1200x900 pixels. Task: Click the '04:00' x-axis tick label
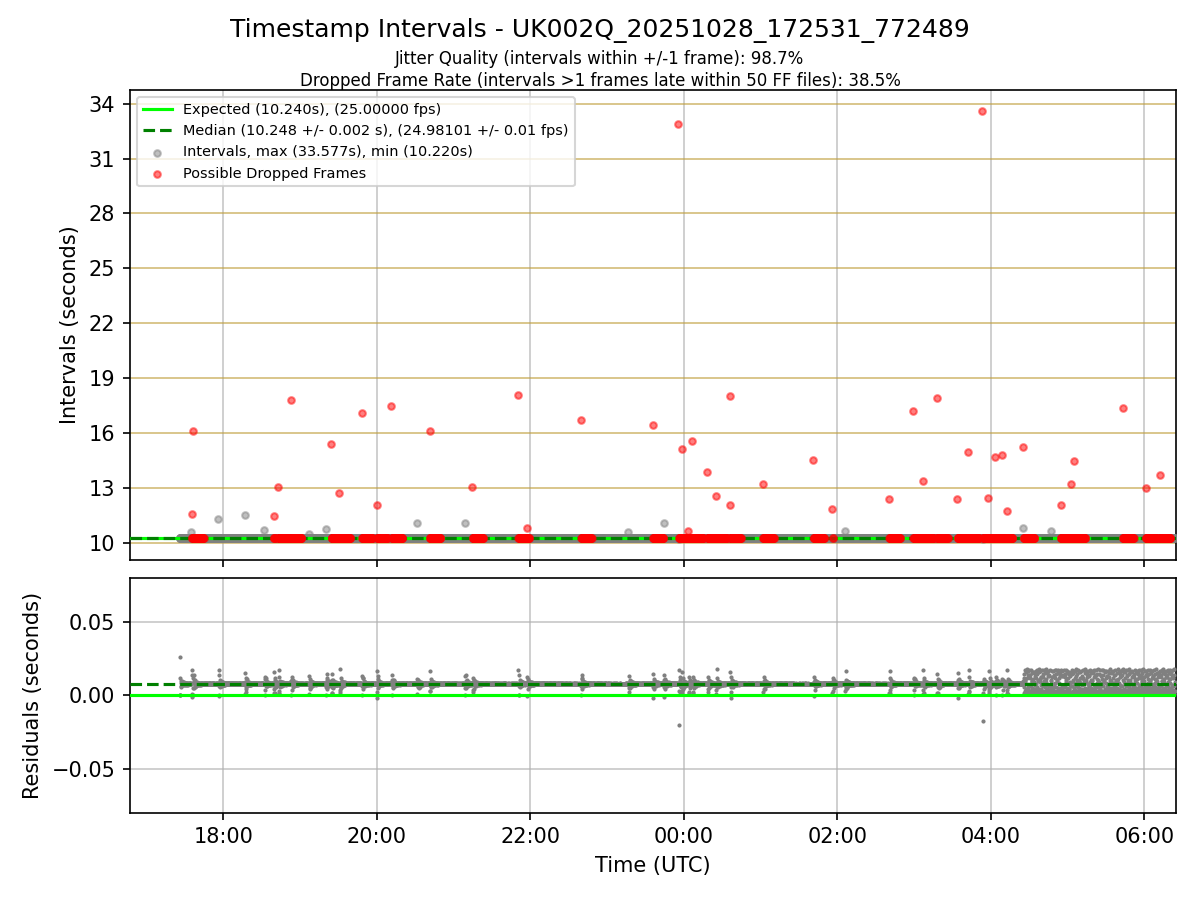(x=991, y=835)
